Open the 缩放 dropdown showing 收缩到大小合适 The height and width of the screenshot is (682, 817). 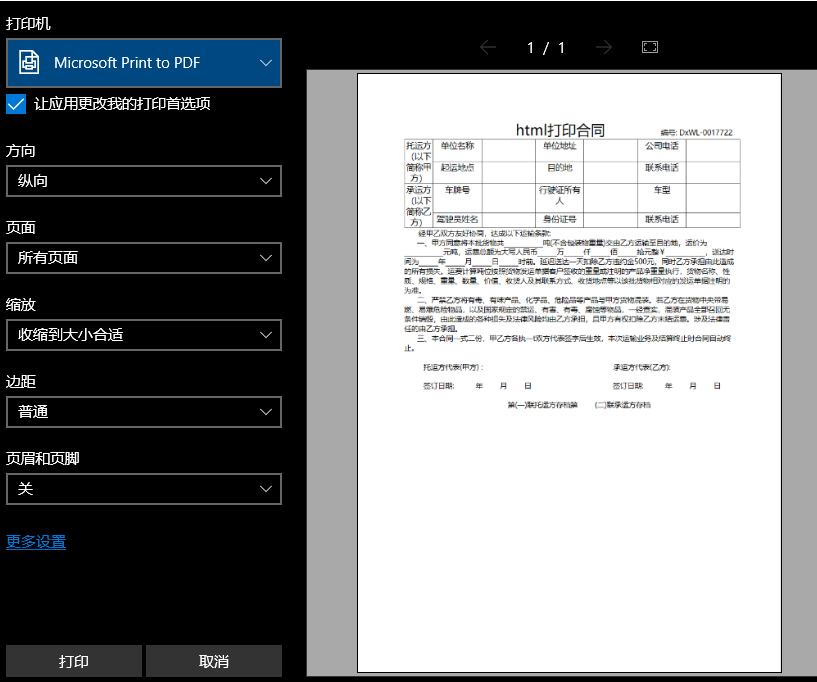[144, 335]
